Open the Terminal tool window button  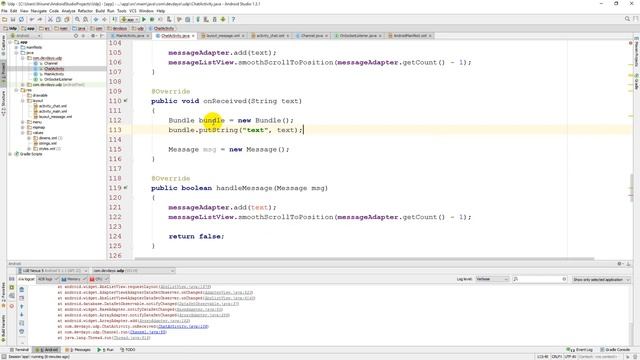(x=19, y=350)
